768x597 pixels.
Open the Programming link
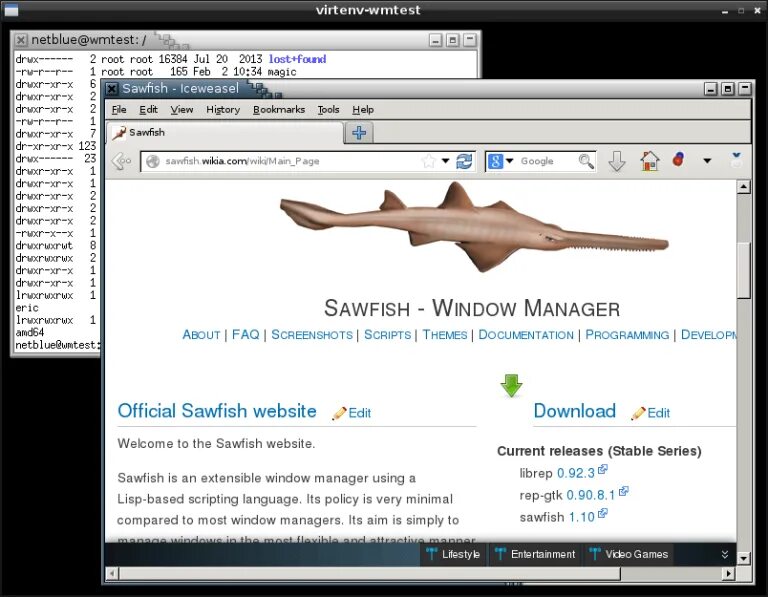627,335
